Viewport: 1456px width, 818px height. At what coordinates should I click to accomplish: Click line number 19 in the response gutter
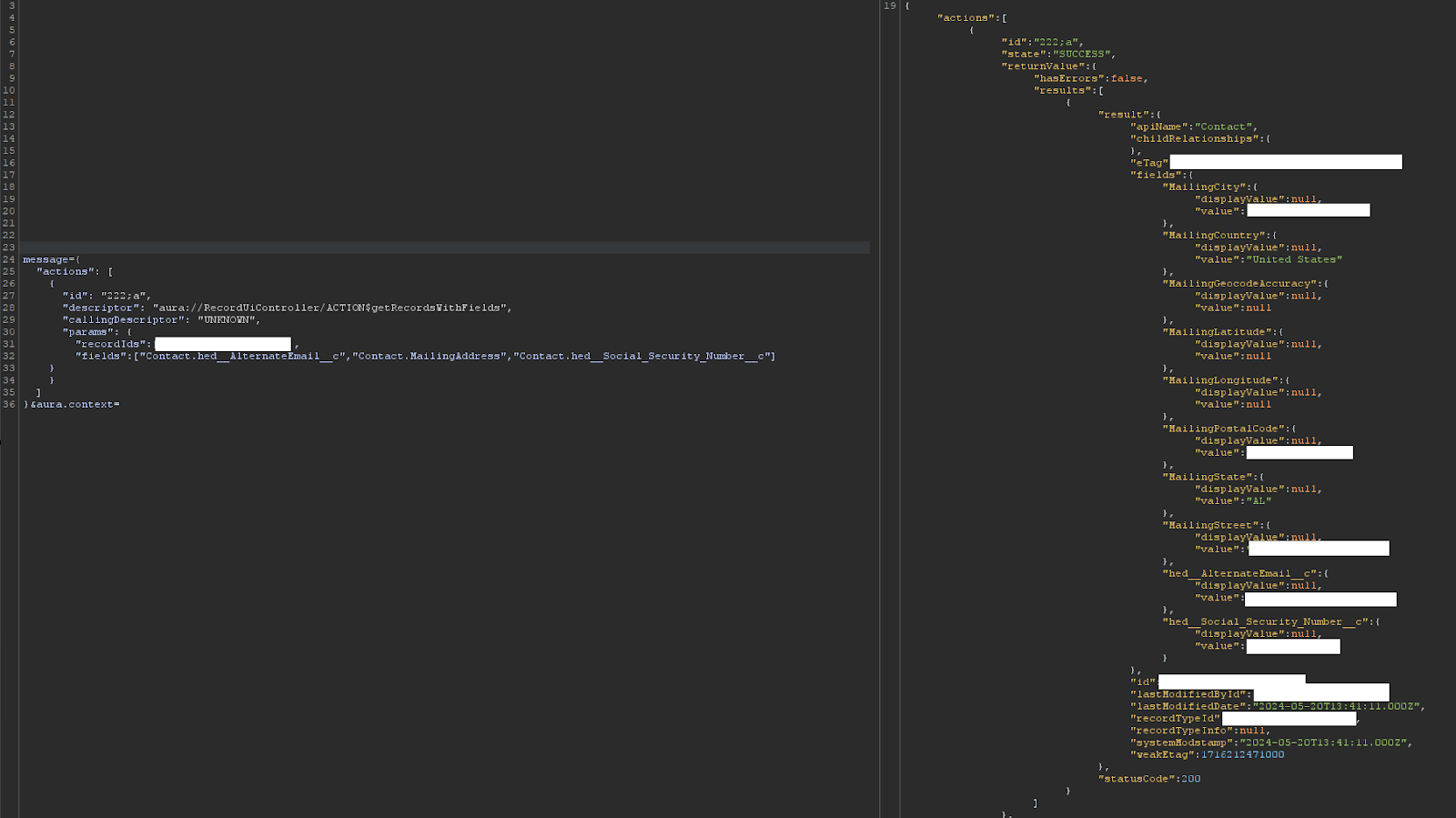890,5
